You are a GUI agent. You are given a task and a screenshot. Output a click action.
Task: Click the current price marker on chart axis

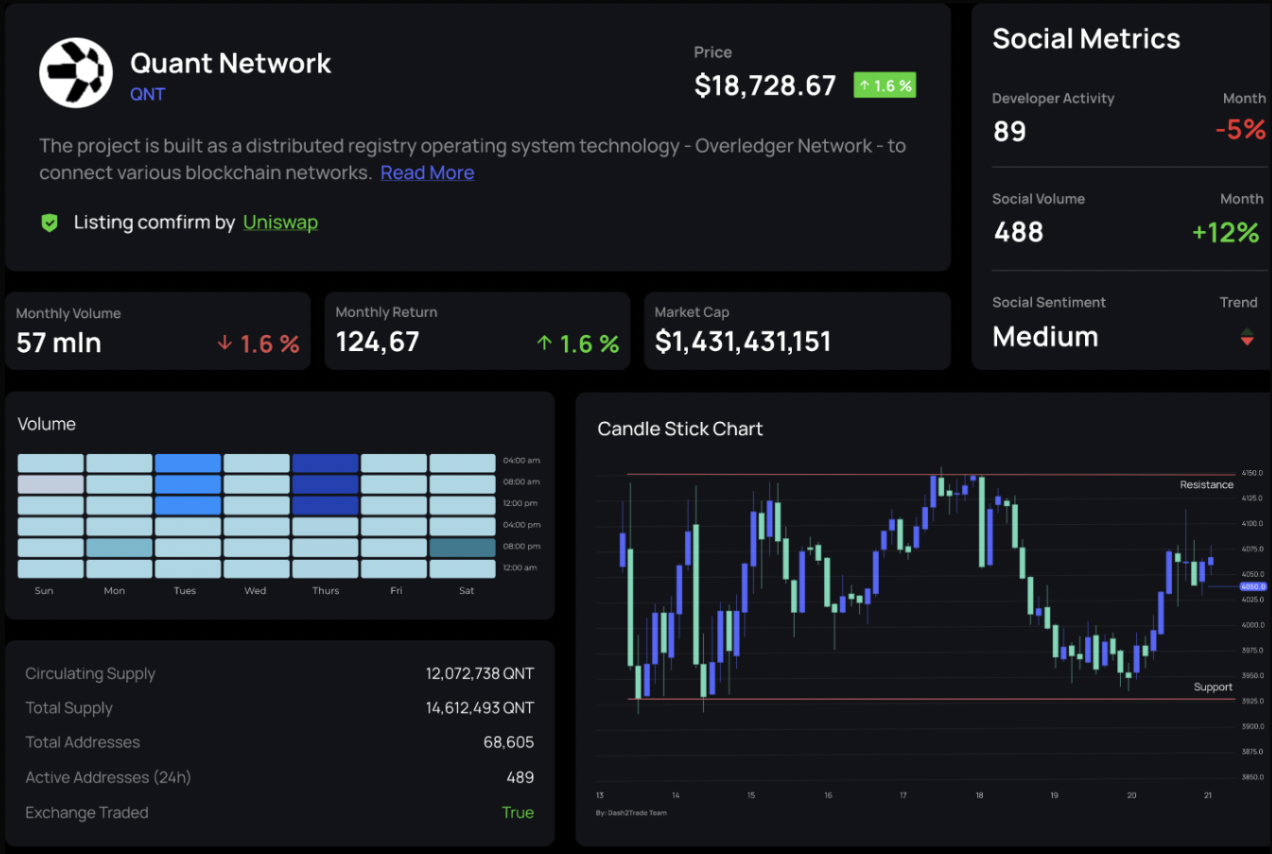pos(1252,586)
